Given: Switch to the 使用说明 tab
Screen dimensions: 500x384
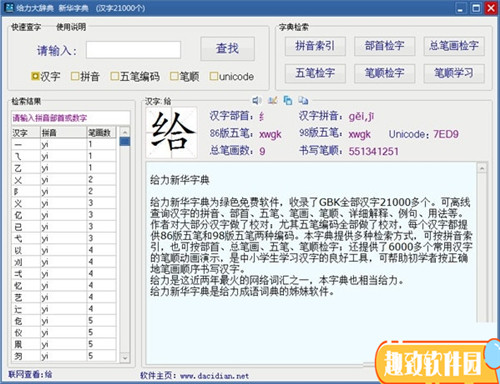Looking at the screenshot, I should pos(71,27).
